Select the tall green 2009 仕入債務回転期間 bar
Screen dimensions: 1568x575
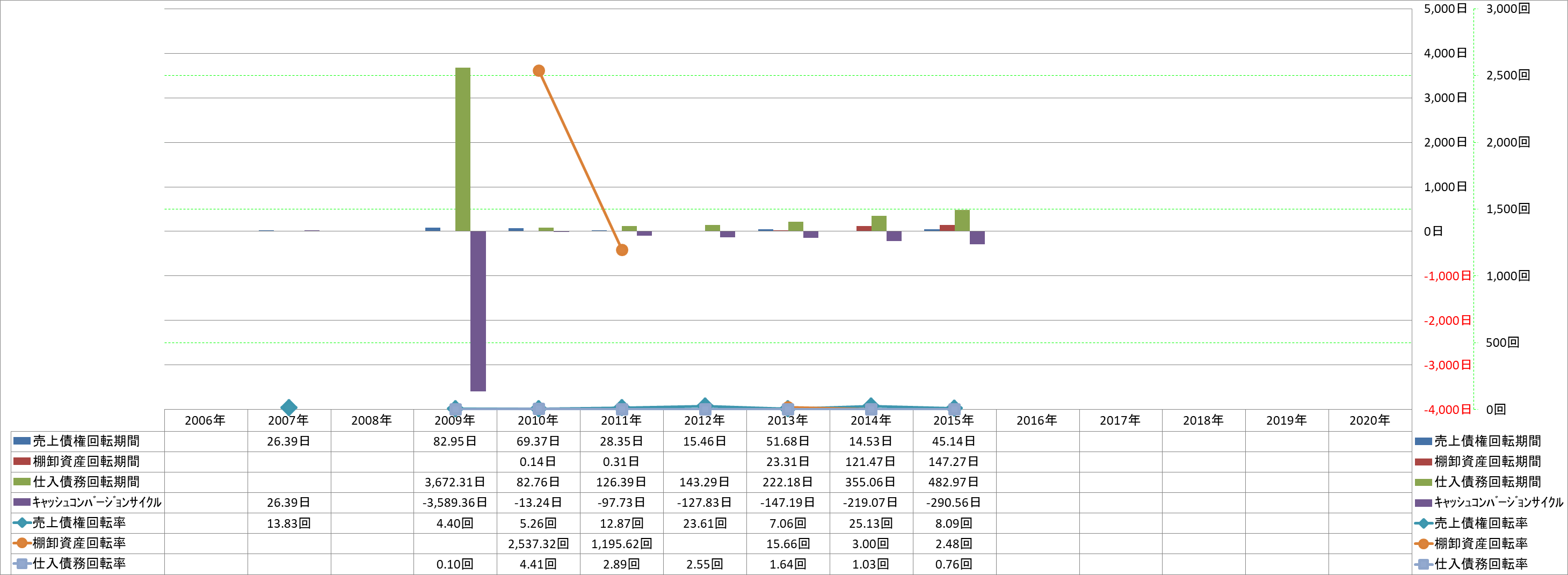pos(462,149)
